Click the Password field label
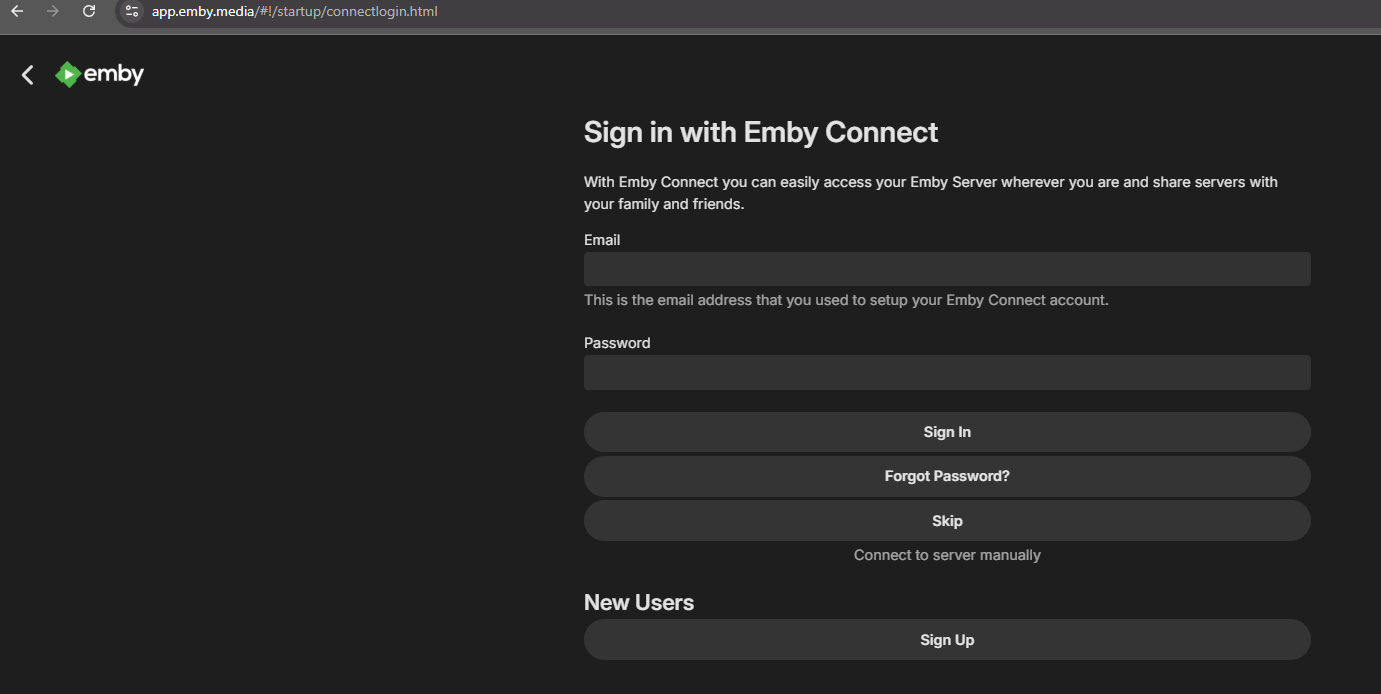1381x694 pixels. 617,343
